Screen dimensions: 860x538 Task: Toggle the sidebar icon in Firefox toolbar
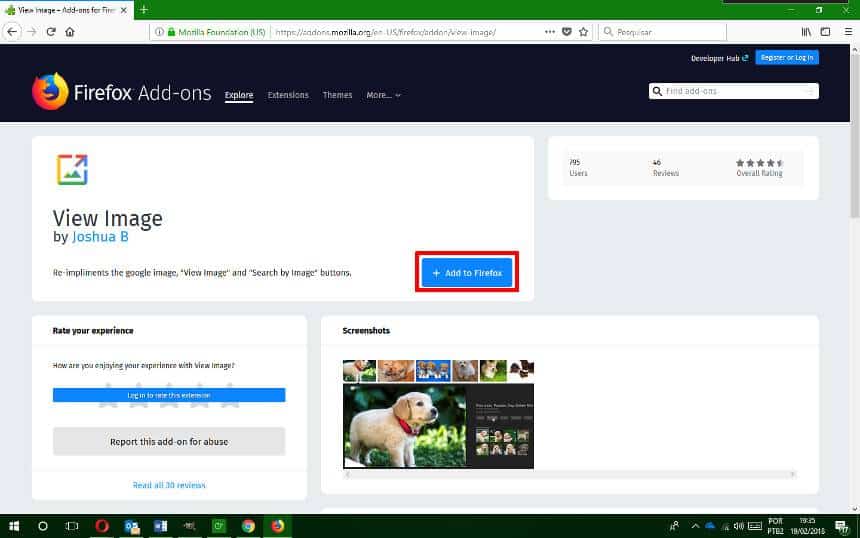tap(825, 32)
